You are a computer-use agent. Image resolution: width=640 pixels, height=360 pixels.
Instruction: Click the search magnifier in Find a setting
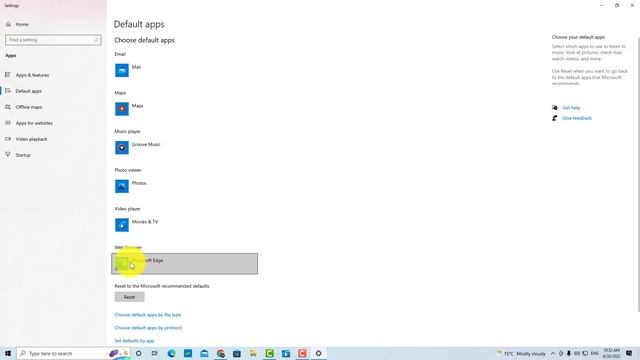[96, 40]
